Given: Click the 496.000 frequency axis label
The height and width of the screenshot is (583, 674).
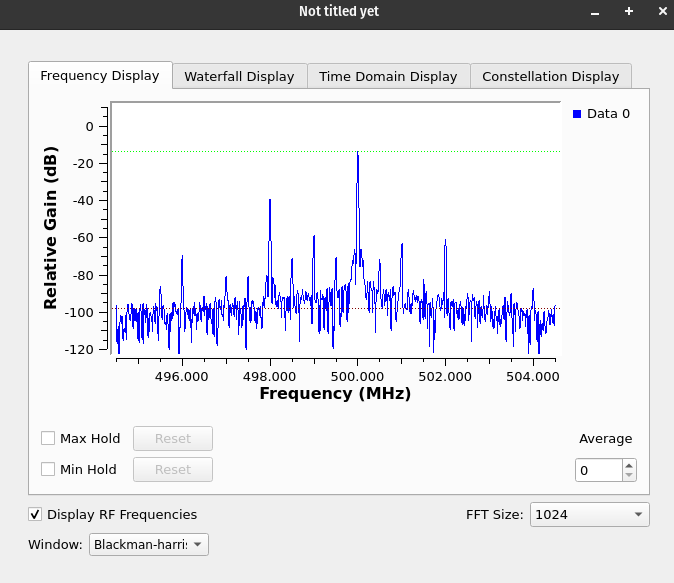Looking at the screenshot, I should click(x=181, y=377).
